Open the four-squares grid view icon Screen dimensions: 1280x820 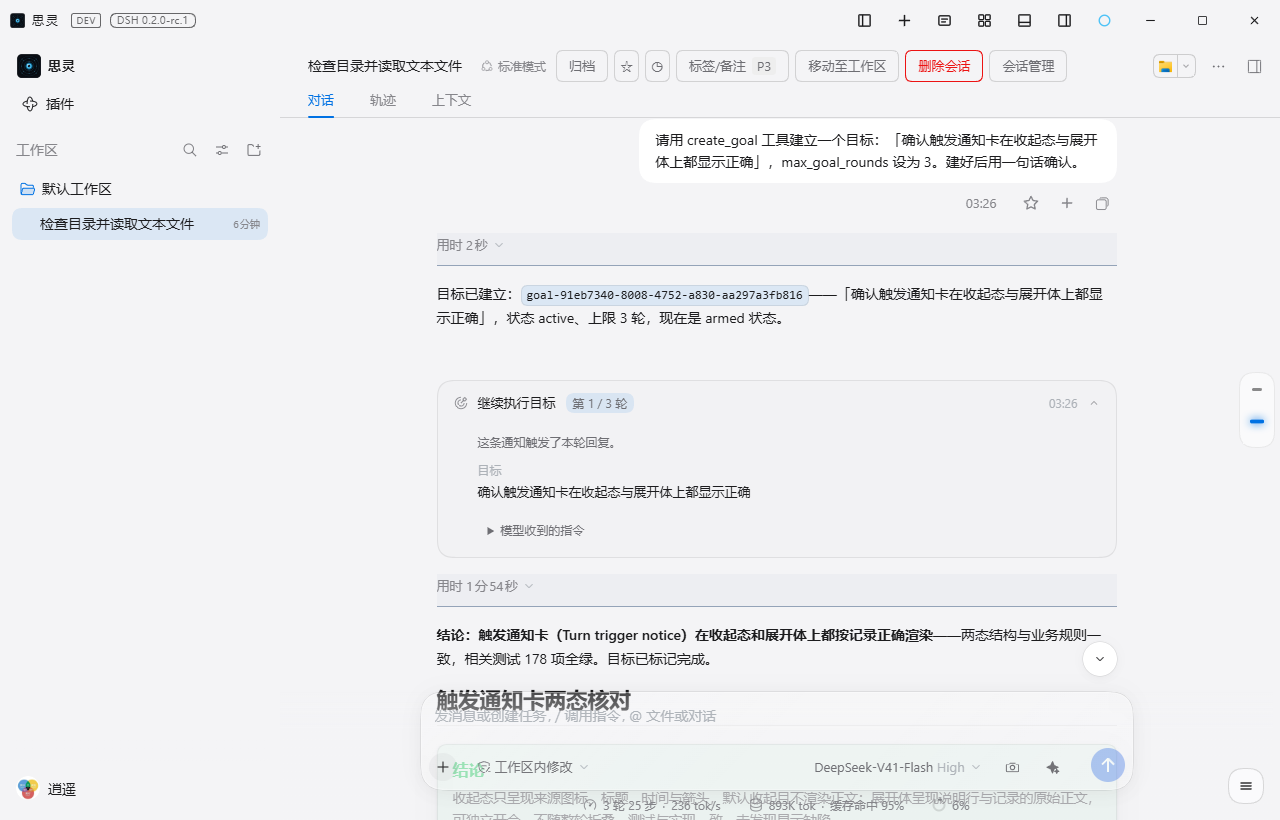pyautogui.click(x=984, y=20)
